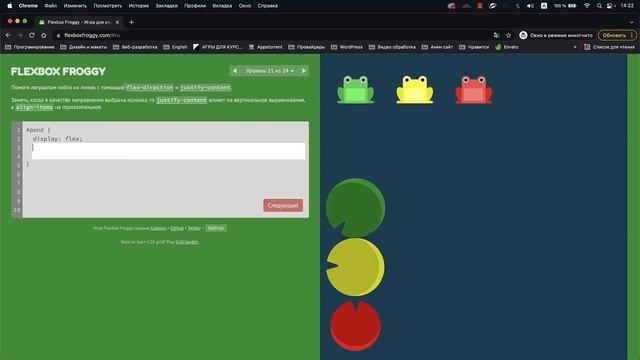The width and height of the screenshot is (640, 360).
Task: Bookmark the page with the star icon
Action: click(x=509, y=36)
